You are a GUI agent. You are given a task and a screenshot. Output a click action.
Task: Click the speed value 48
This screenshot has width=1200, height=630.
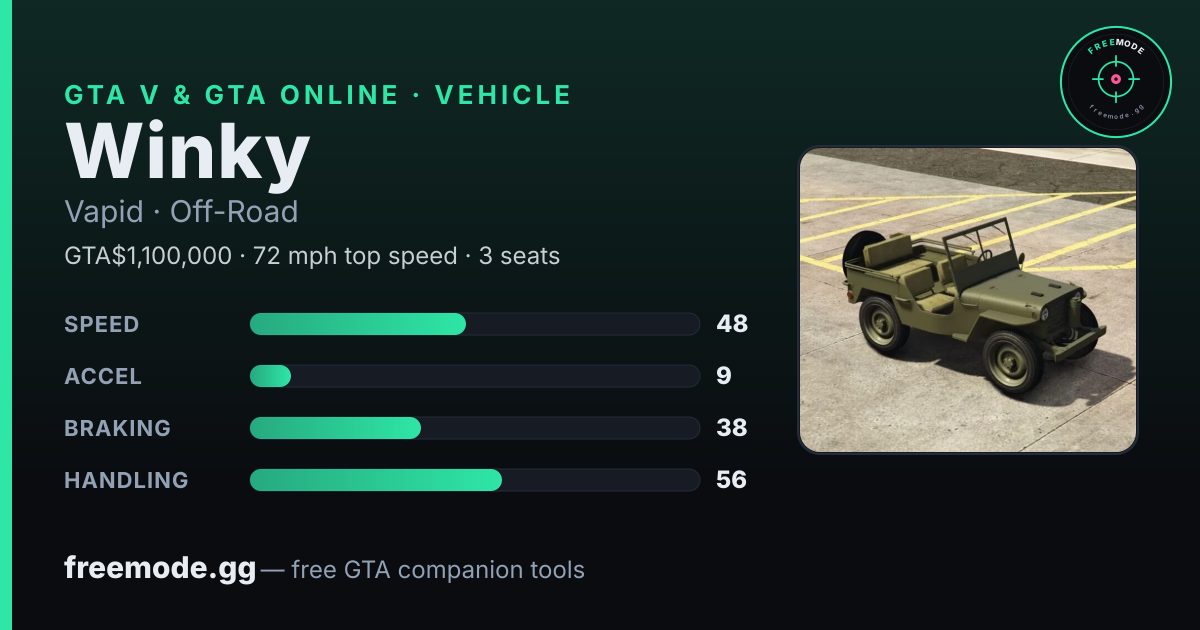pos(732,324)
